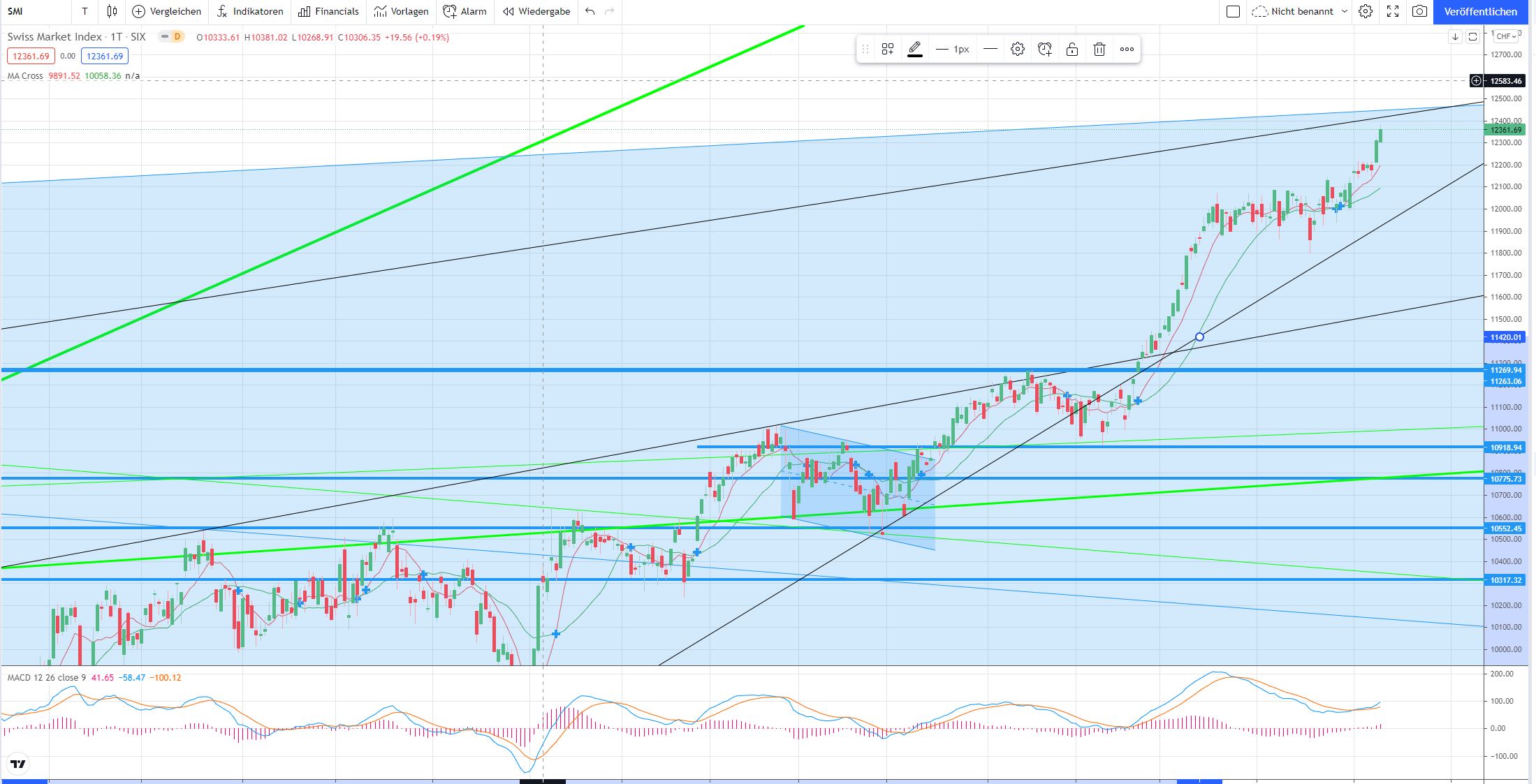Open the CHF currency dropdown
This screenshot has width=1536, height=784.
pos(1505,36)
